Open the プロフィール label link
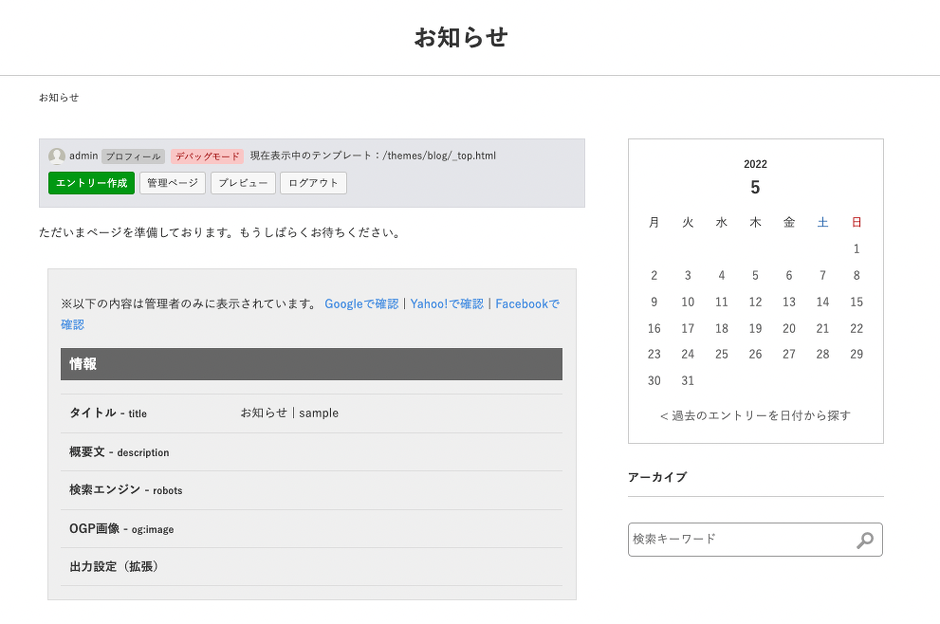Screen dimensions: 940x624 133,157
